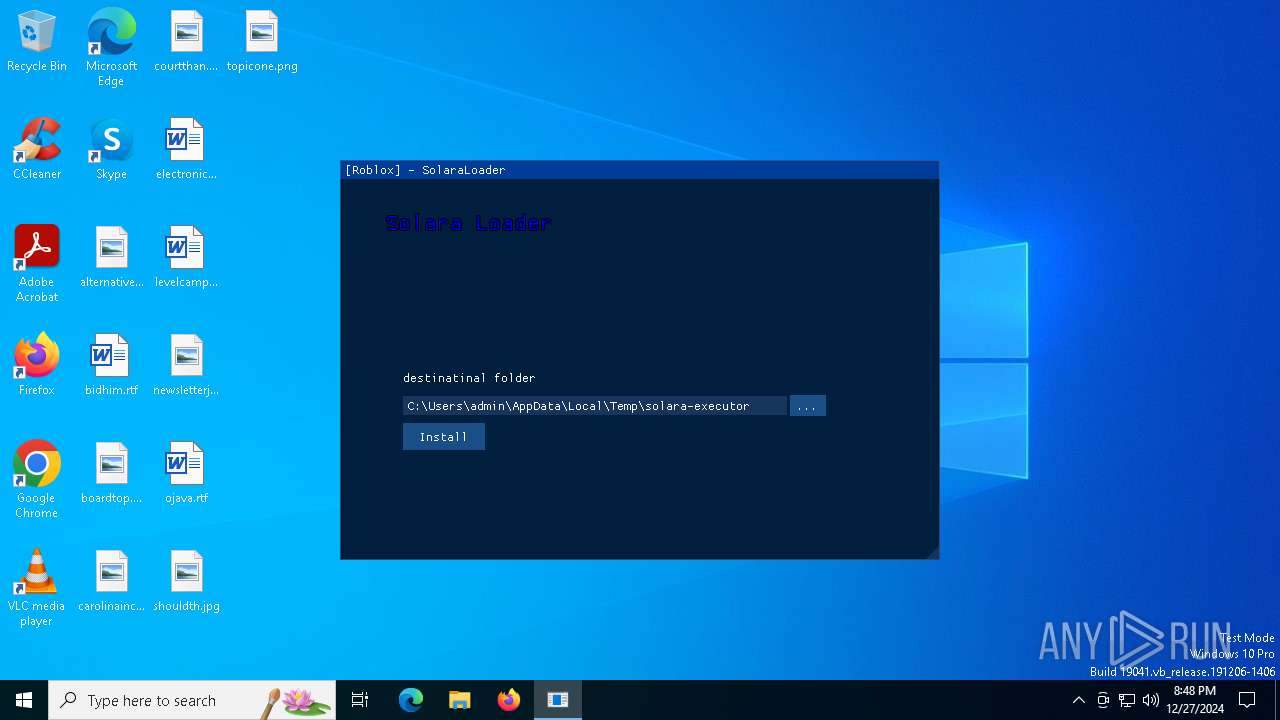Open File Explorer from the taskbar
Screen dimensions: 1280x720
pyautogui.click(x=460, y=700)
